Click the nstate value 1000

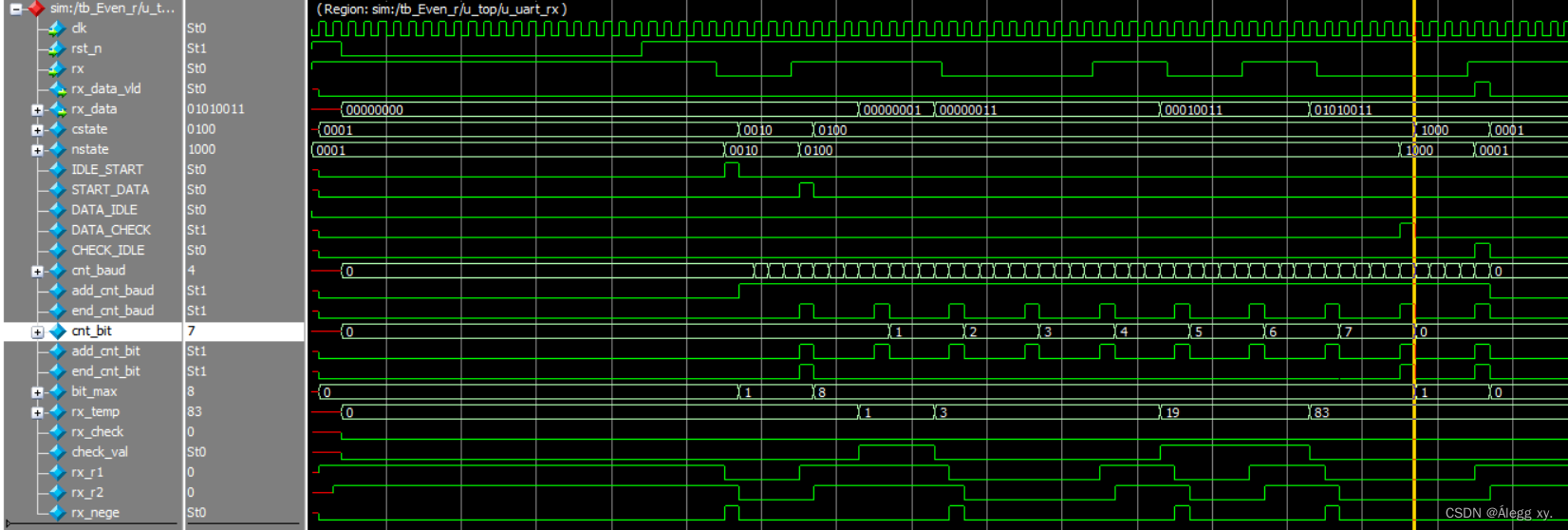(x=201, y=149)
